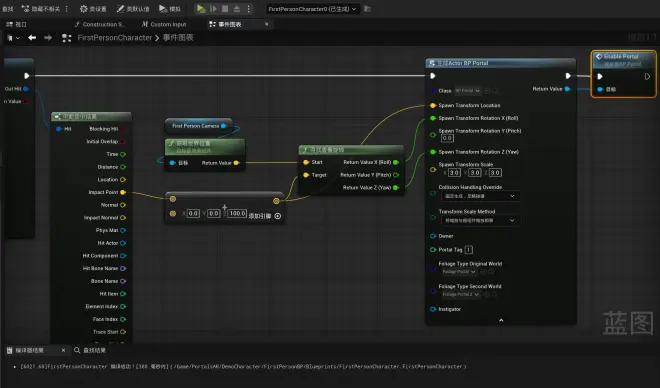Click spawn node Return Value output pin
Image resolution: width=660 pixels, height=388 pixels.
pos(567,89)
